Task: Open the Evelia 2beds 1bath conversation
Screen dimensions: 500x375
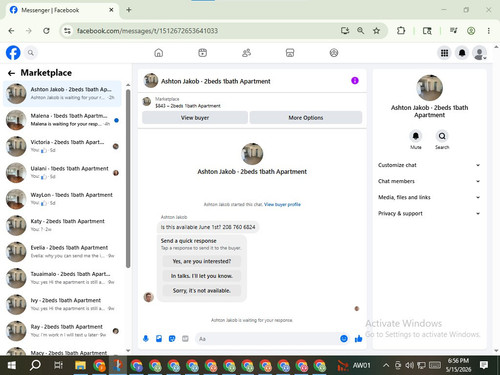Action: [x=62, y=251]
